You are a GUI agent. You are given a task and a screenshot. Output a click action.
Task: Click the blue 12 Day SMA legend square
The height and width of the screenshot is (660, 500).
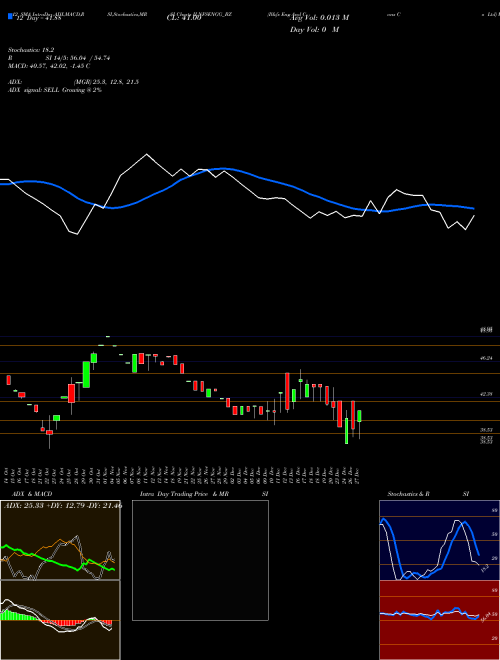[x=10, y=16]
